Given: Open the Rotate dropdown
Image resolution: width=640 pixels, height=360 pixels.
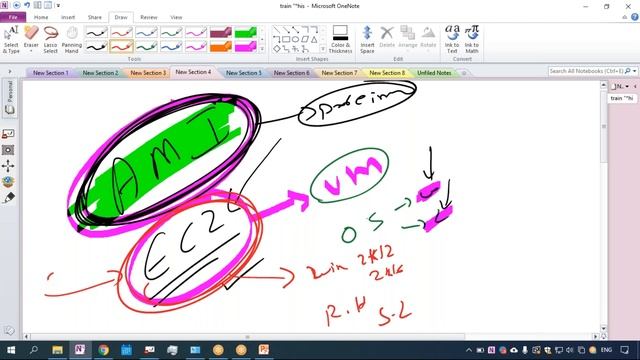Looking at the screenshot, I should [x=428, y=51].
